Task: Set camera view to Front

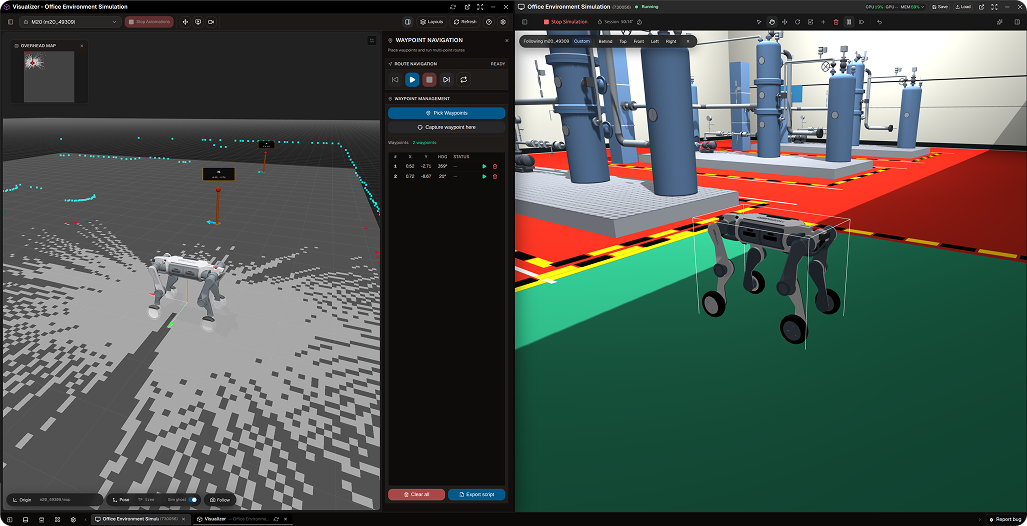Action: pyautogui.click(x=639, y=41)
